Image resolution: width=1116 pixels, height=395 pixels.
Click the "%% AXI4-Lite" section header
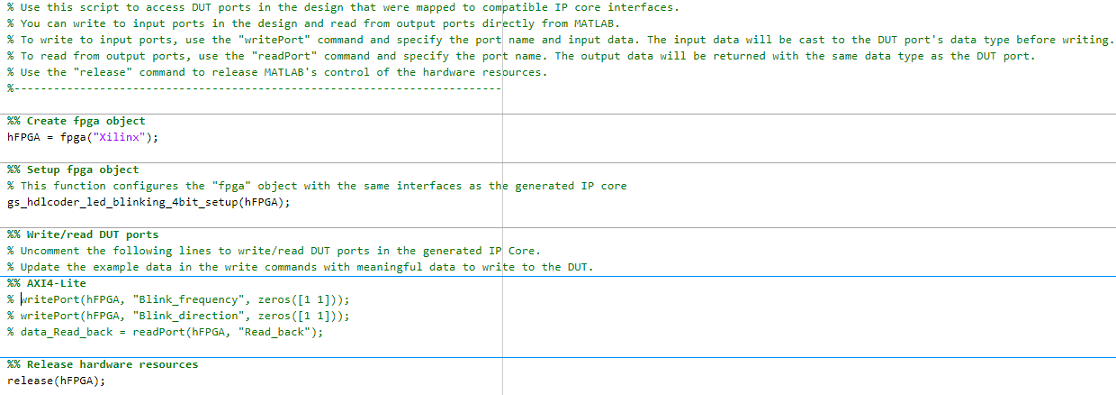[46, 283]
